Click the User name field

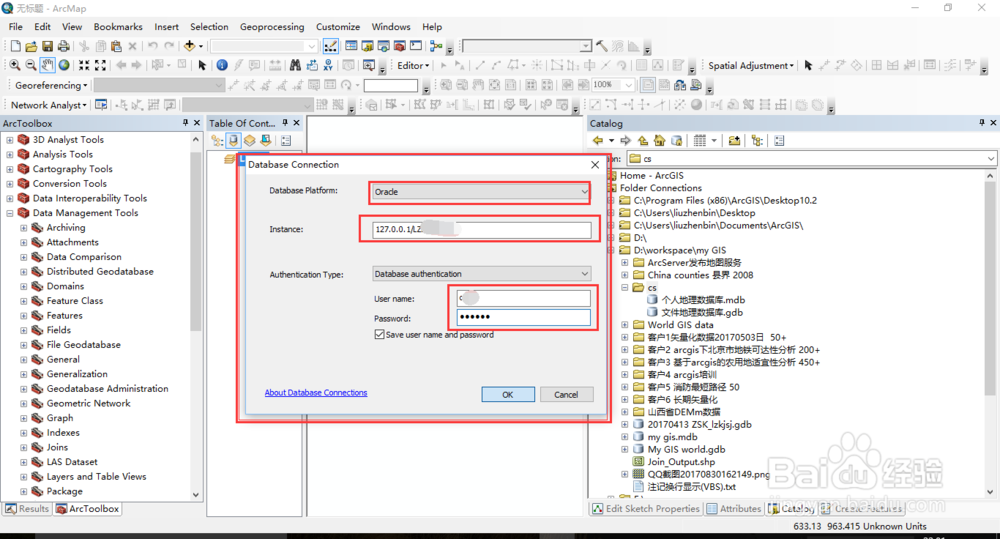point(524,298)
